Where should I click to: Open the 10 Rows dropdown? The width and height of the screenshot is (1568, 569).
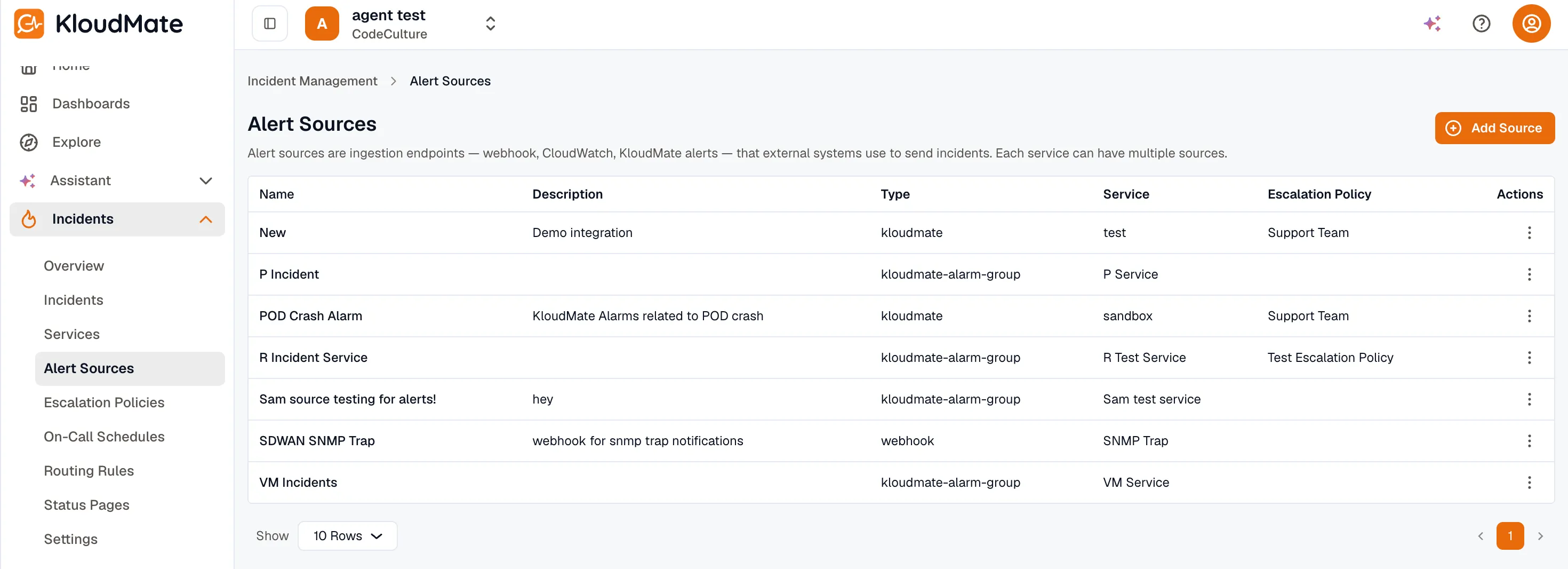(347, 535)
